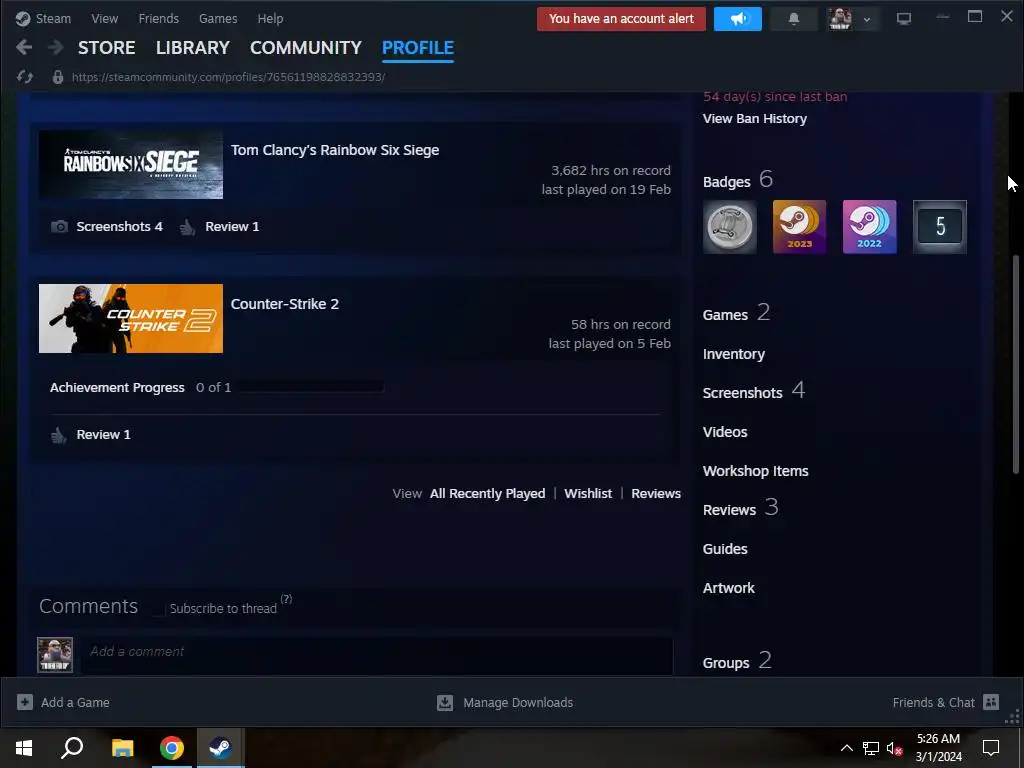This screenshot has width=1024, height=768.
Task: Open Inventory in sidebar
Action: pos(733,354)
